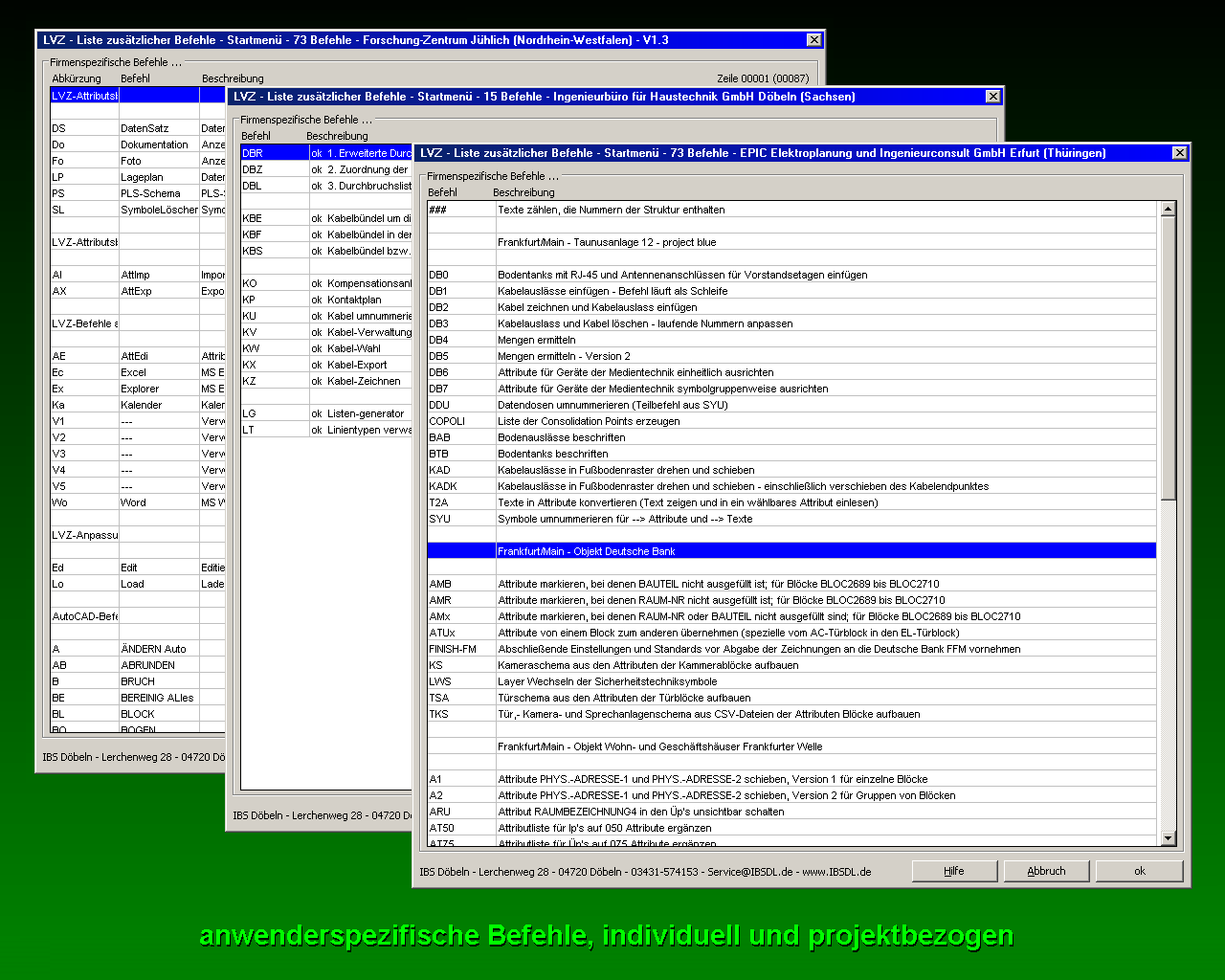Select 'Objekt Wohn- und Geschäftshäuser Frankfurter Welle' row
Image resolution: width=1225 pixels, height=980 pixels.
coord(791,746)
